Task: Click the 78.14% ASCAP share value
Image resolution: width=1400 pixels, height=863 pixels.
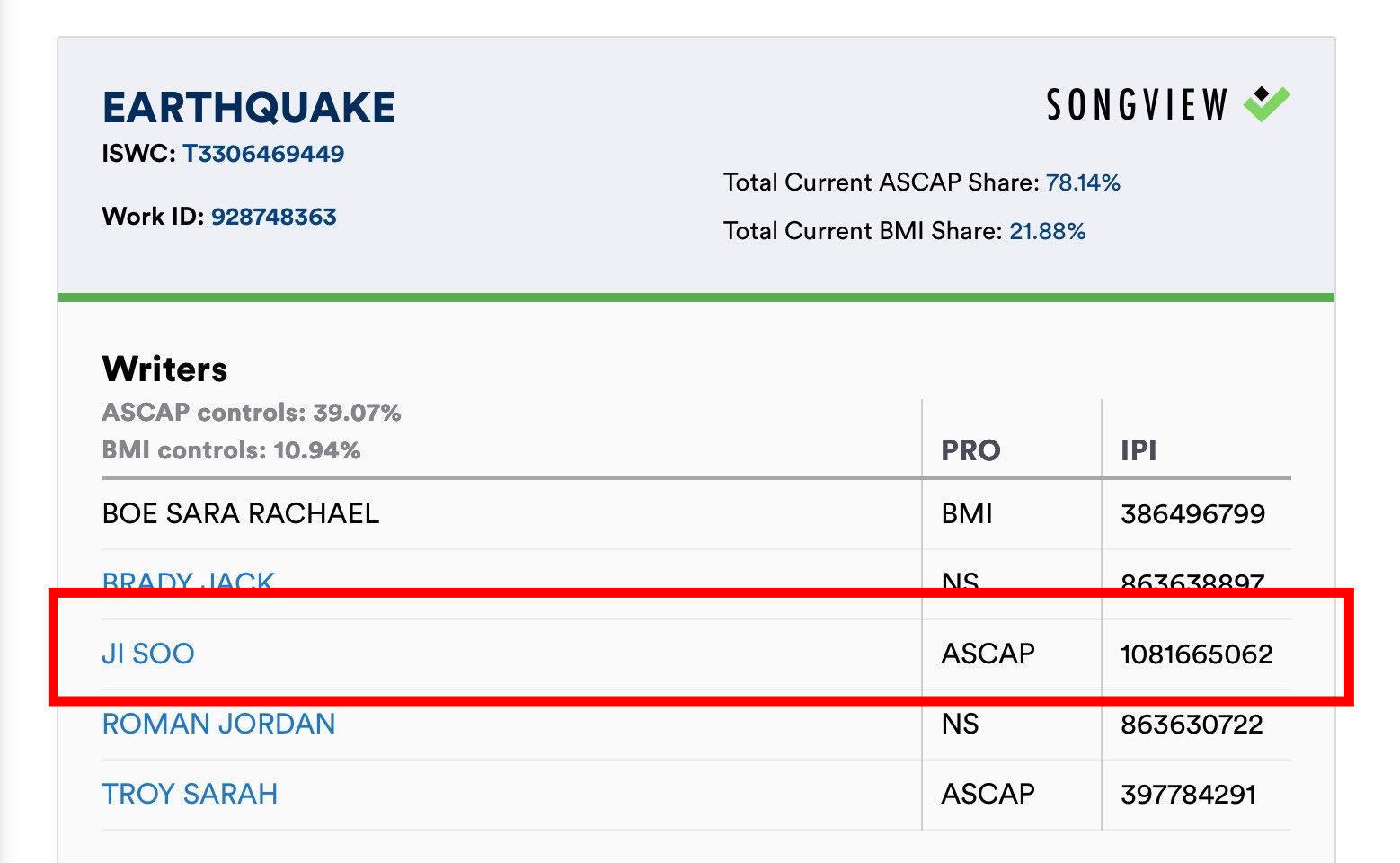Action: (x=1083, y=182)
